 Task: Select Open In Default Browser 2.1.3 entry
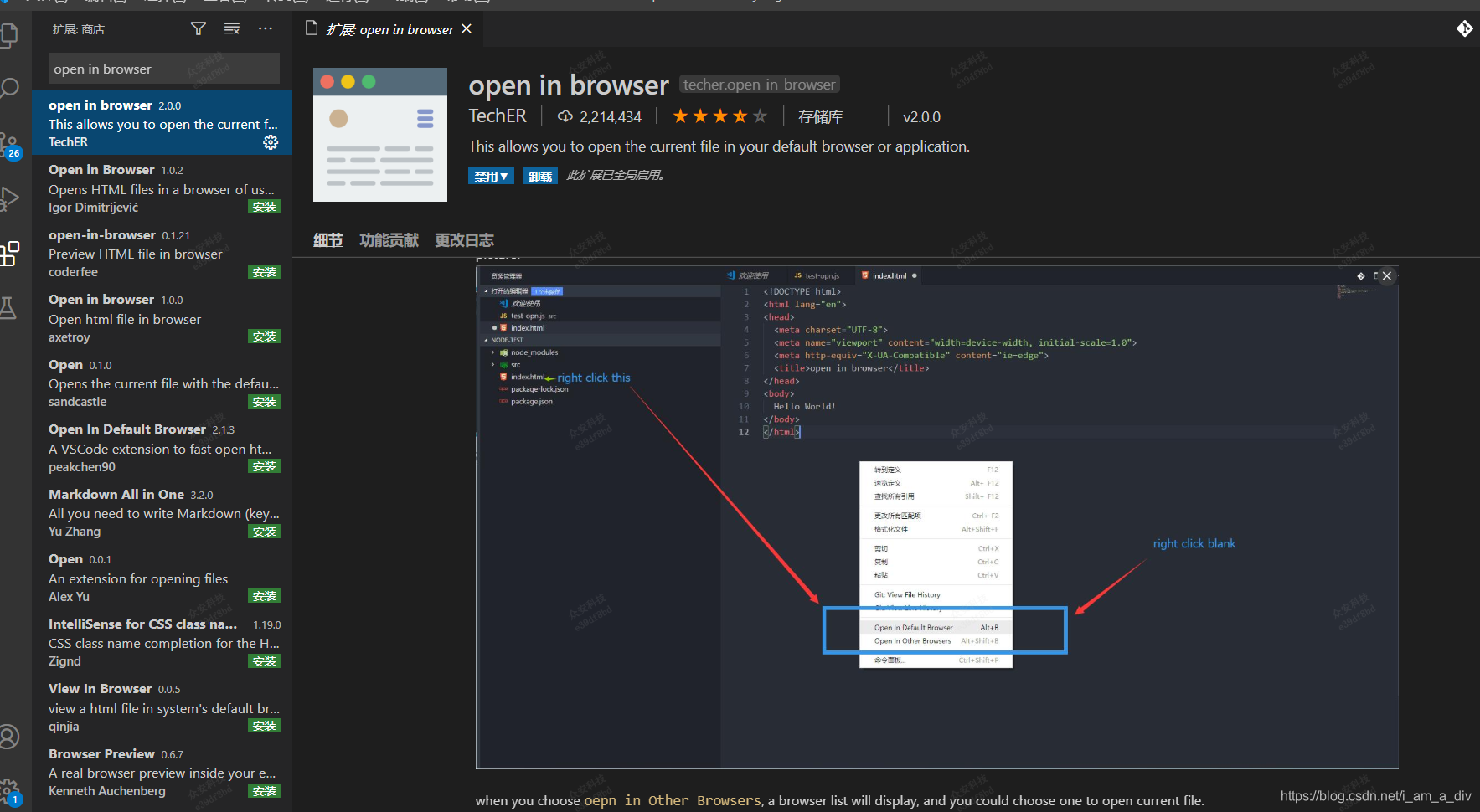(162, 447)
